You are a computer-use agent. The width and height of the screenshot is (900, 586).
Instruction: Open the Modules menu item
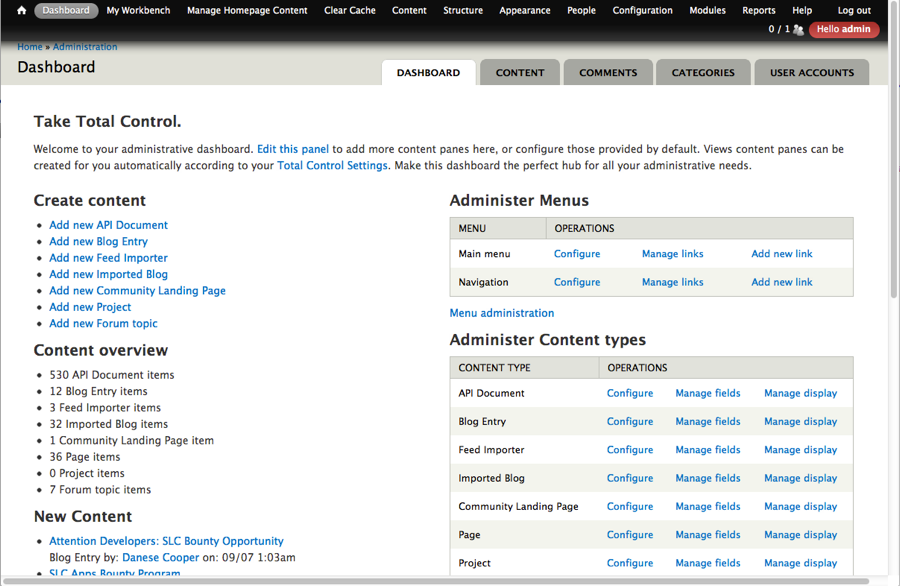coord(707,10)
